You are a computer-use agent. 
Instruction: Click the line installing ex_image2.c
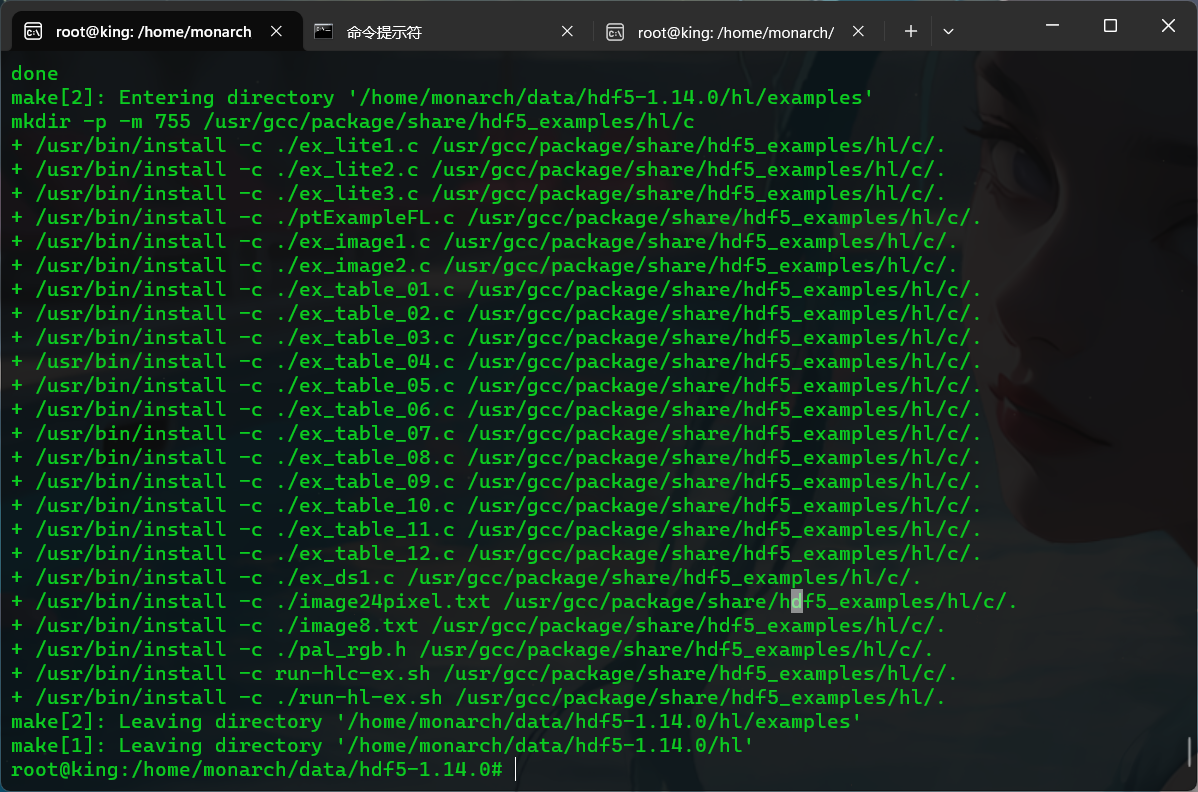pyautogui.click(x=484, y=265)
